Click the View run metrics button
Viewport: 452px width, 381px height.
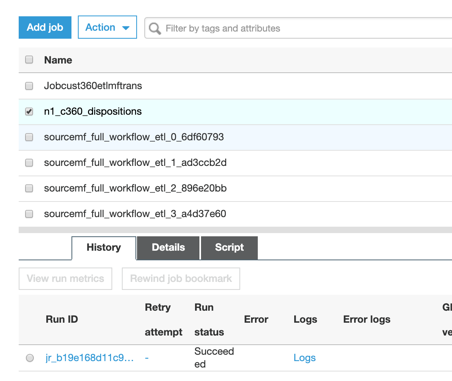[65, 279]
